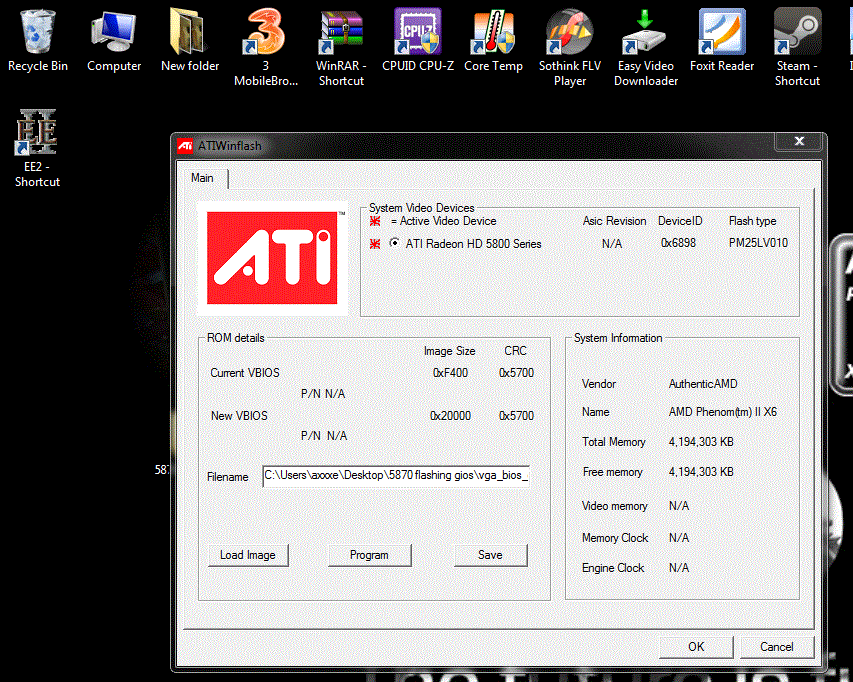The height and width of the screenshot is (682, 853).
Task: Click the Save button
Action: pos(490,555)
